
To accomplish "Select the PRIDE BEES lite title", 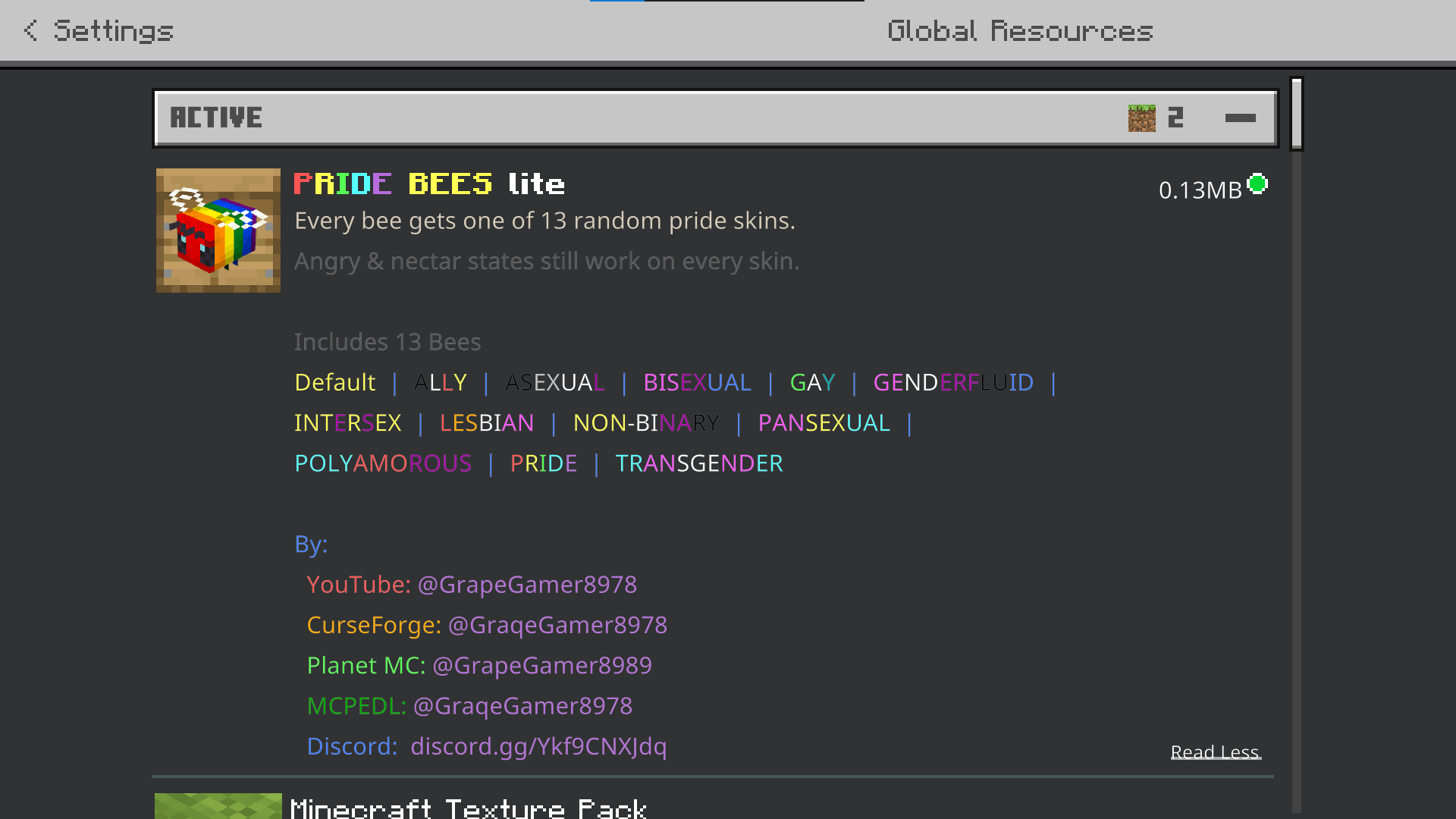I will click(x=429, y=184).
